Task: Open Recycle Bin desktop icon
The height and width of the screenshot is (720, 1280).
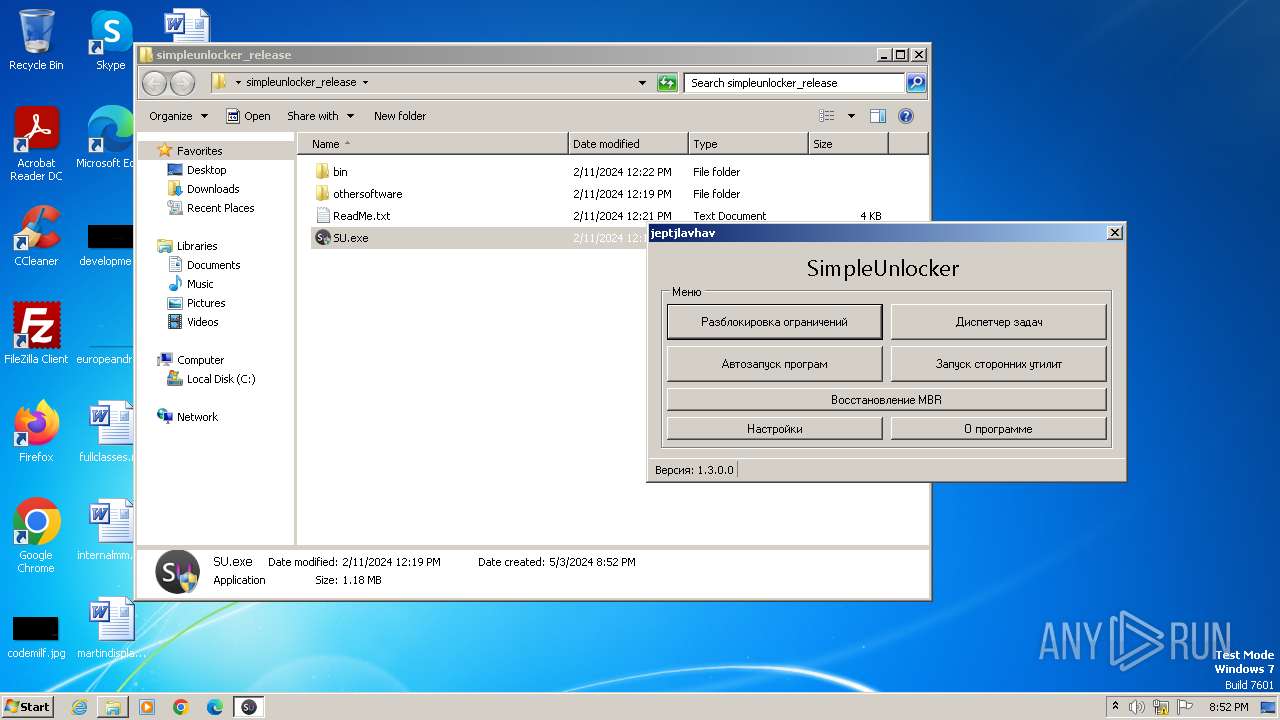Action: click(x=36, y=40)
